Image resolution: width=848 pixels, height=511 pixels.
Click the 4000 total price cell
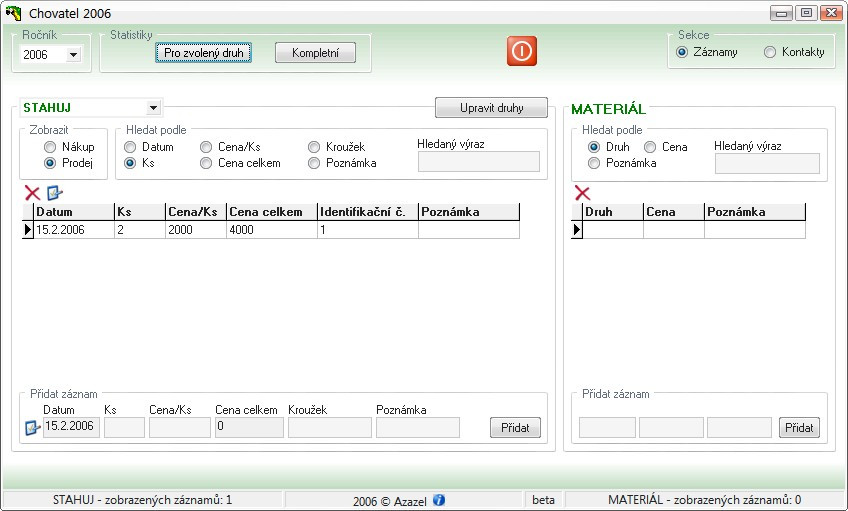271,230
